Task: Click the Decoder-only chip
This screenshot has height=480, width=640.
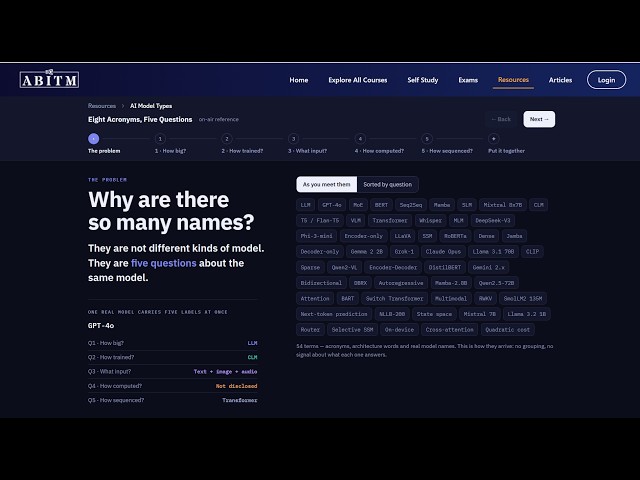Action: point(320,251)
